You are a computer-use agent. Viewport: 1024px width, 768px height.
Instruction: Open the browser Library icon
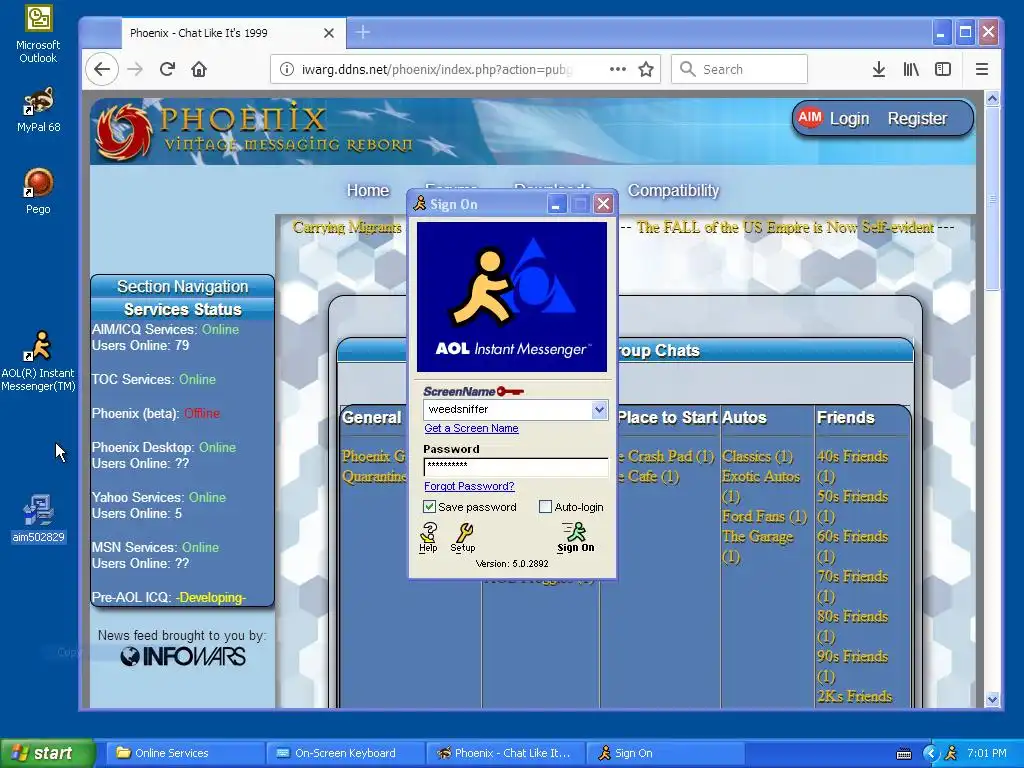(x=911, y=69)
